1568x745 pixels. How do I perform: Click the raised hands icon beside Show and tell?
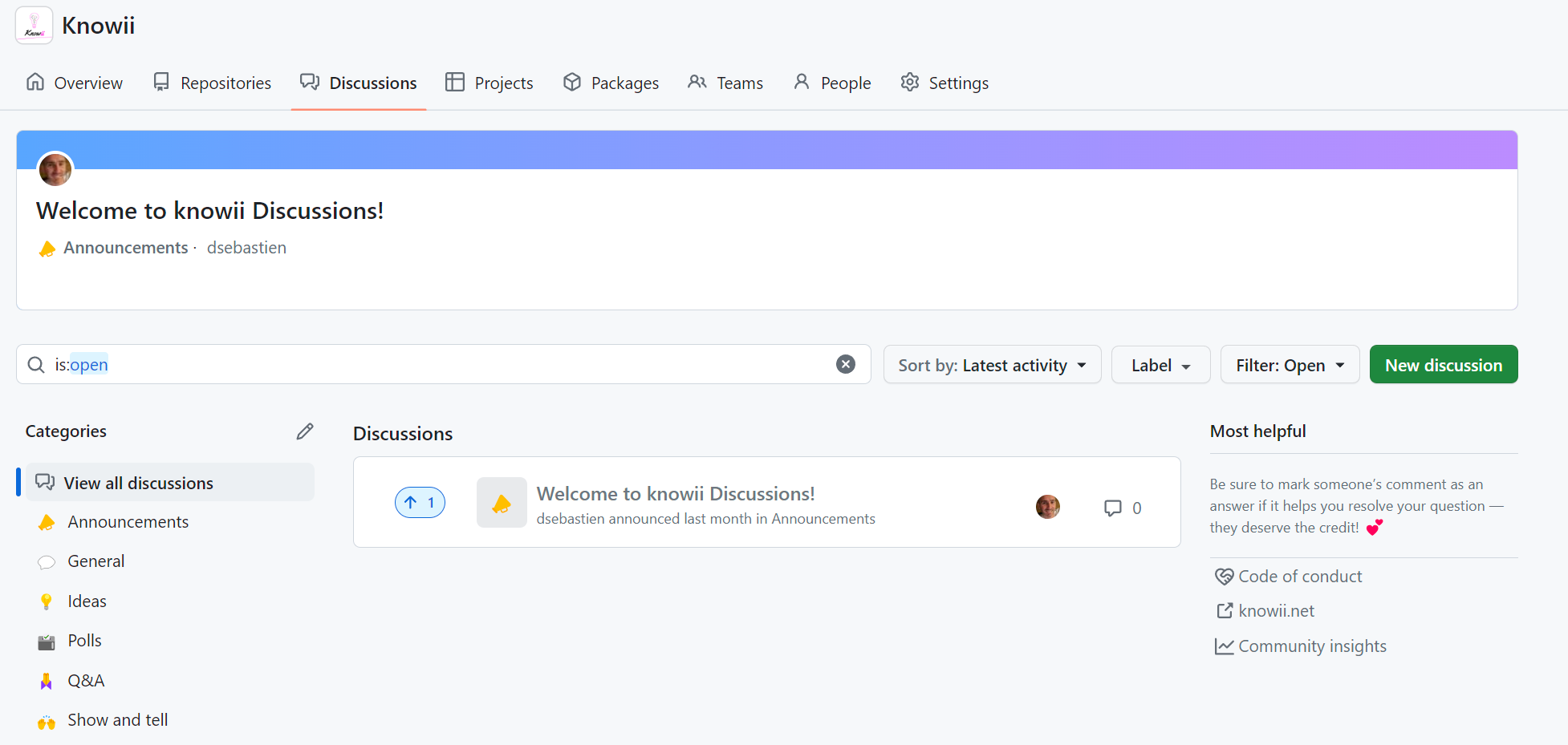point(47,722)
